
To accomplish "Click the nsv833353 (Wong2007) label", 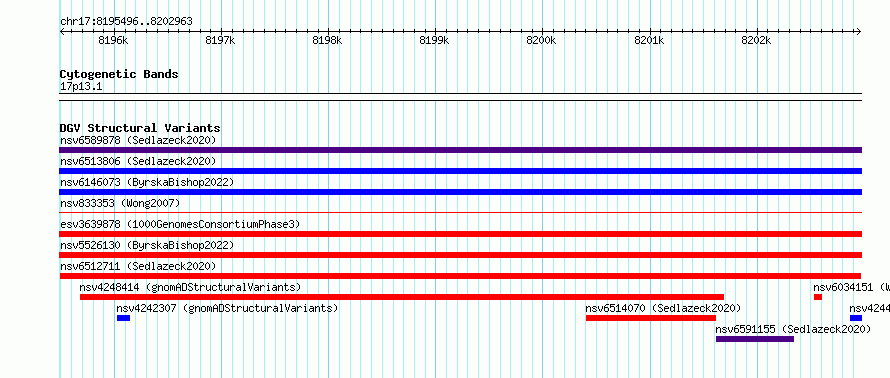I will [x=120, y=203].
